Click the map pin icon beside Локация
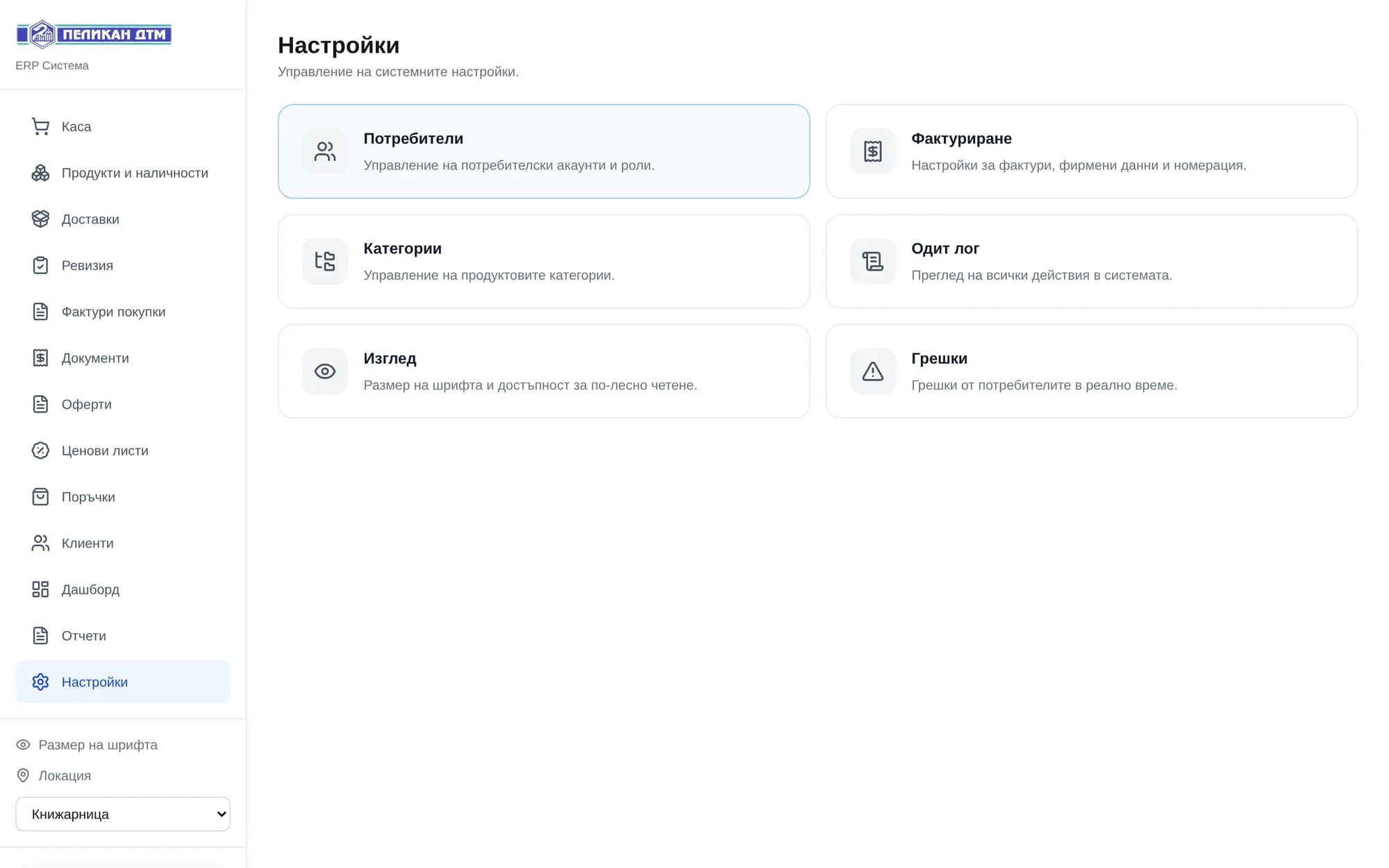This screenshot has height=868, width=1389. click(23, 775)
